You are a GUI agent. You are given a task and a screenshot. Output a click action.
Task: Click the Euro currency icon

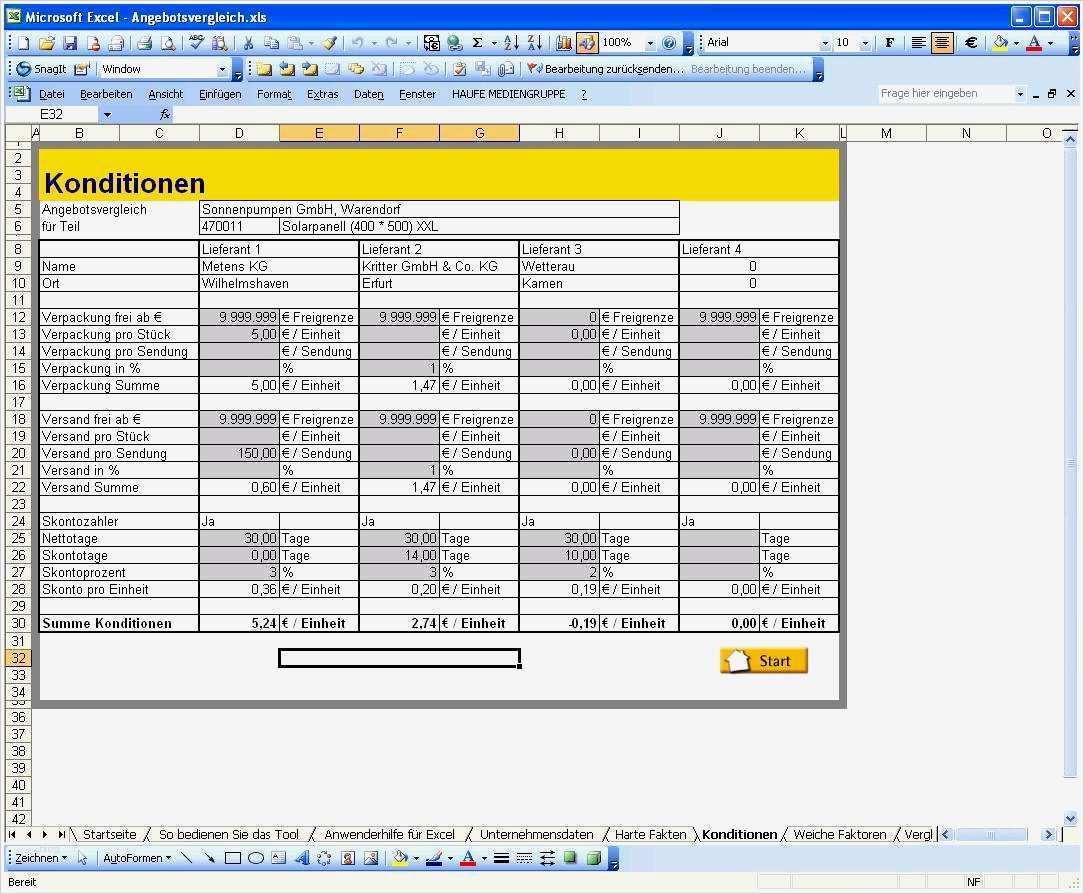tap(971, 42)
